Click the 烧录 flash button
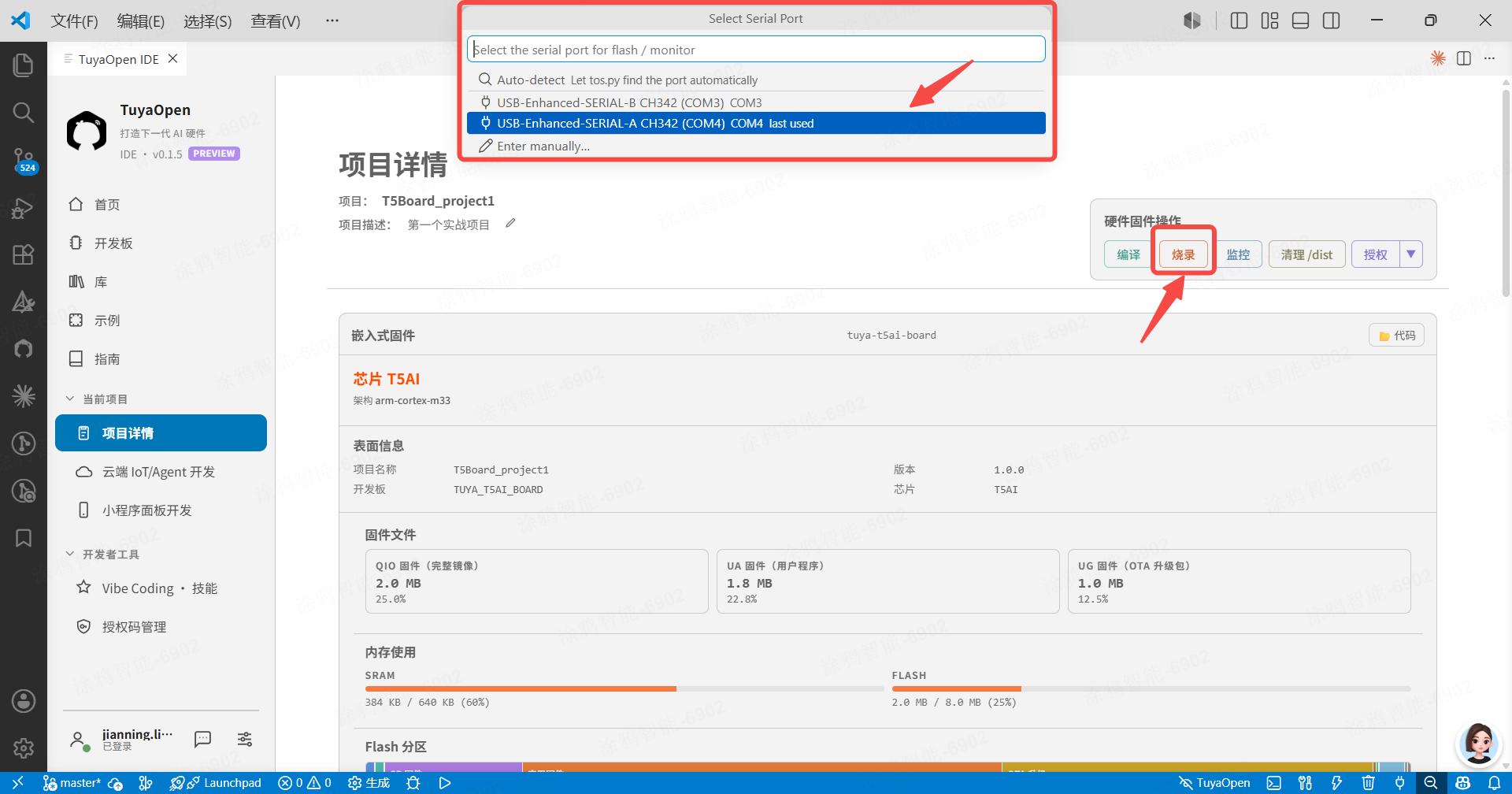1512x794 pixels. point(1183,254)
